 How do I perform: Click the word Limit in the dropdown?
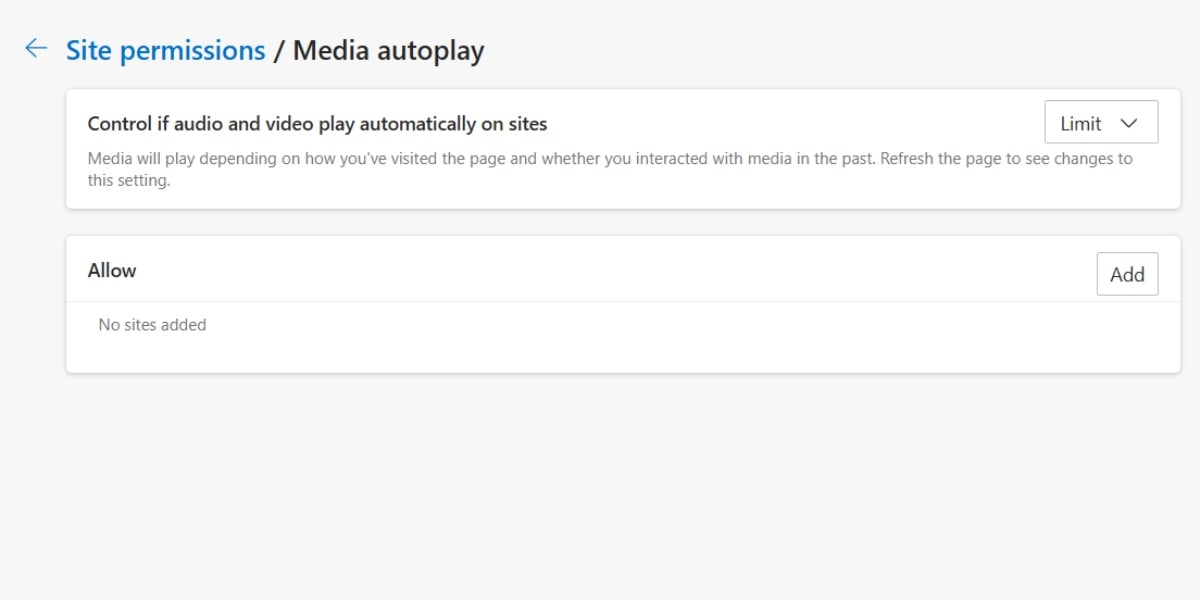point(1081,124)
